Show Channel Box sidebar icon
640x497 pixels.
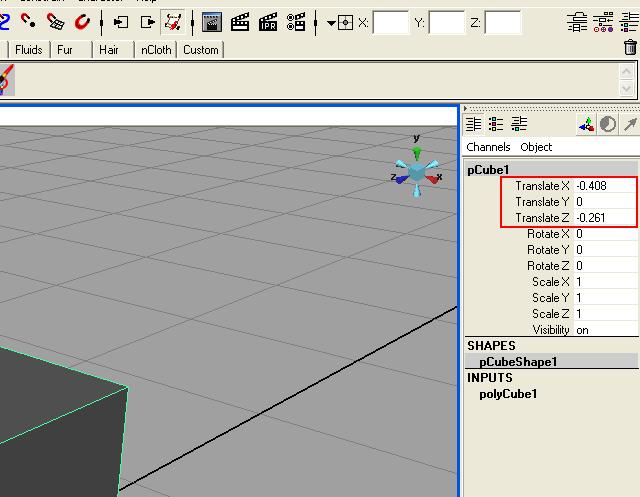(x=630, y=22)
